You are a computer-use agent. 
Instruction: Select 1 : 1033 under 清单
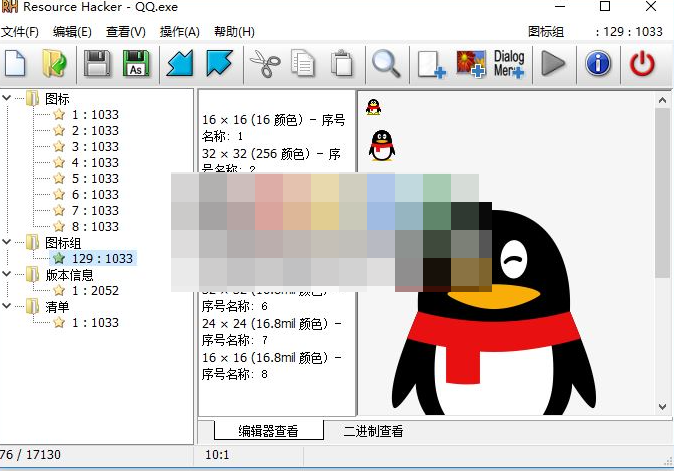tap(95, 322)
